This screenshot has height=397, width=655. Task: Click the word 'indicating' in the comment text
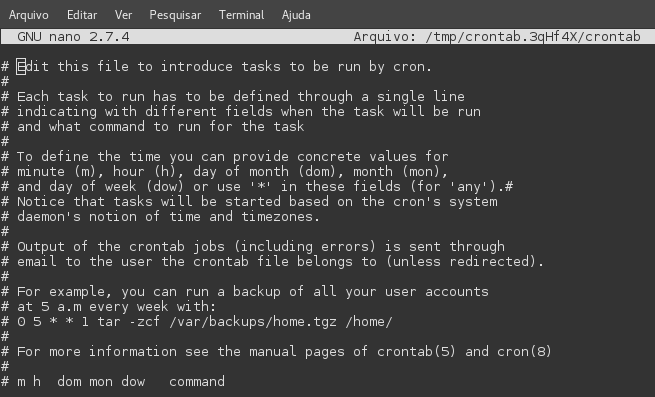57,112
